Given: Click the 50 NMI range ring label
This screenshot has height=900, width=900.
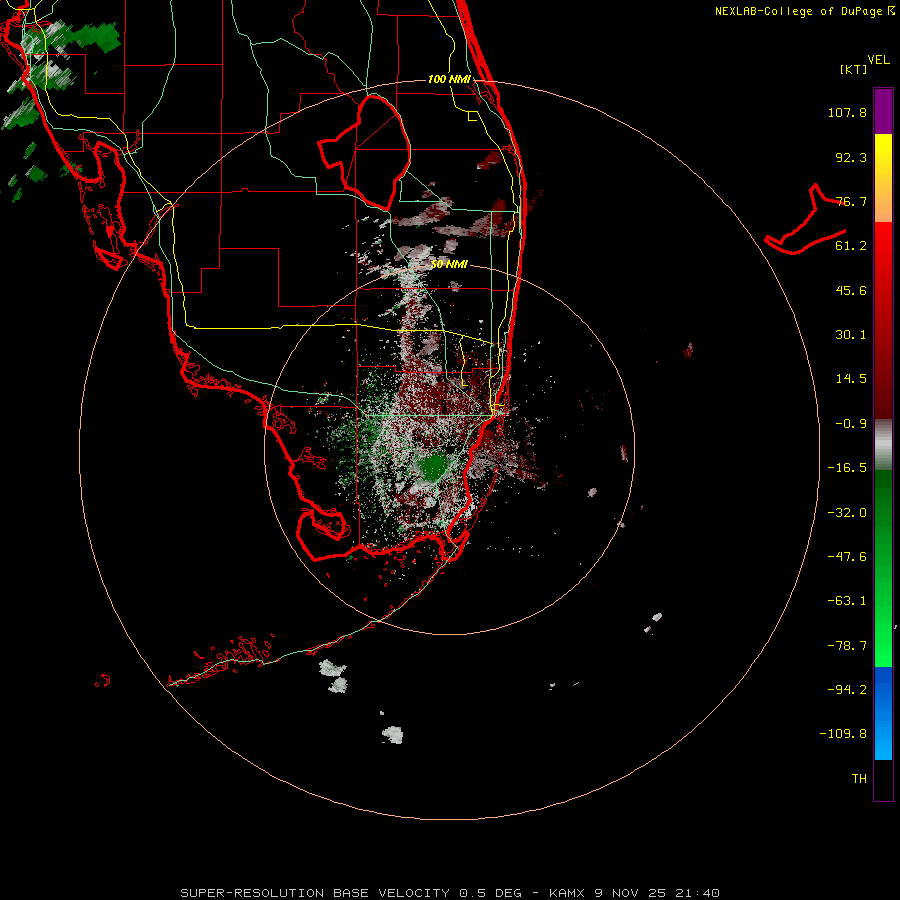Looking at the screenshot, I should click(x=449, y=264).
